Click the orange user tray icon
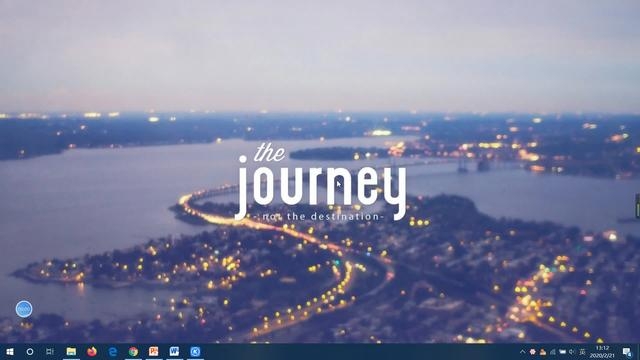This screenshot has width=640, height=360. [543, 352]
